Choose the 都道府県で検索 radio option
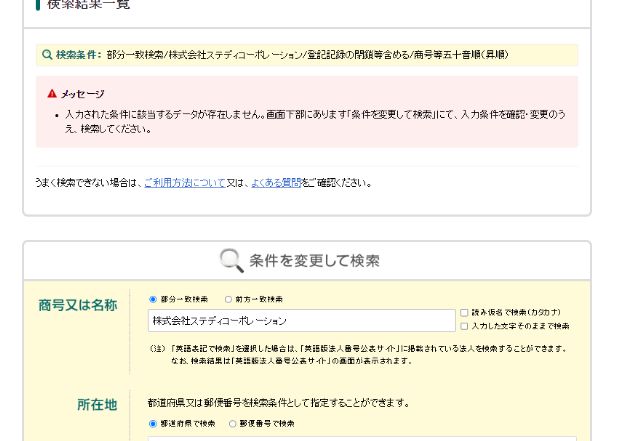This screenshot has height=441, width=640. coord(153,423)
